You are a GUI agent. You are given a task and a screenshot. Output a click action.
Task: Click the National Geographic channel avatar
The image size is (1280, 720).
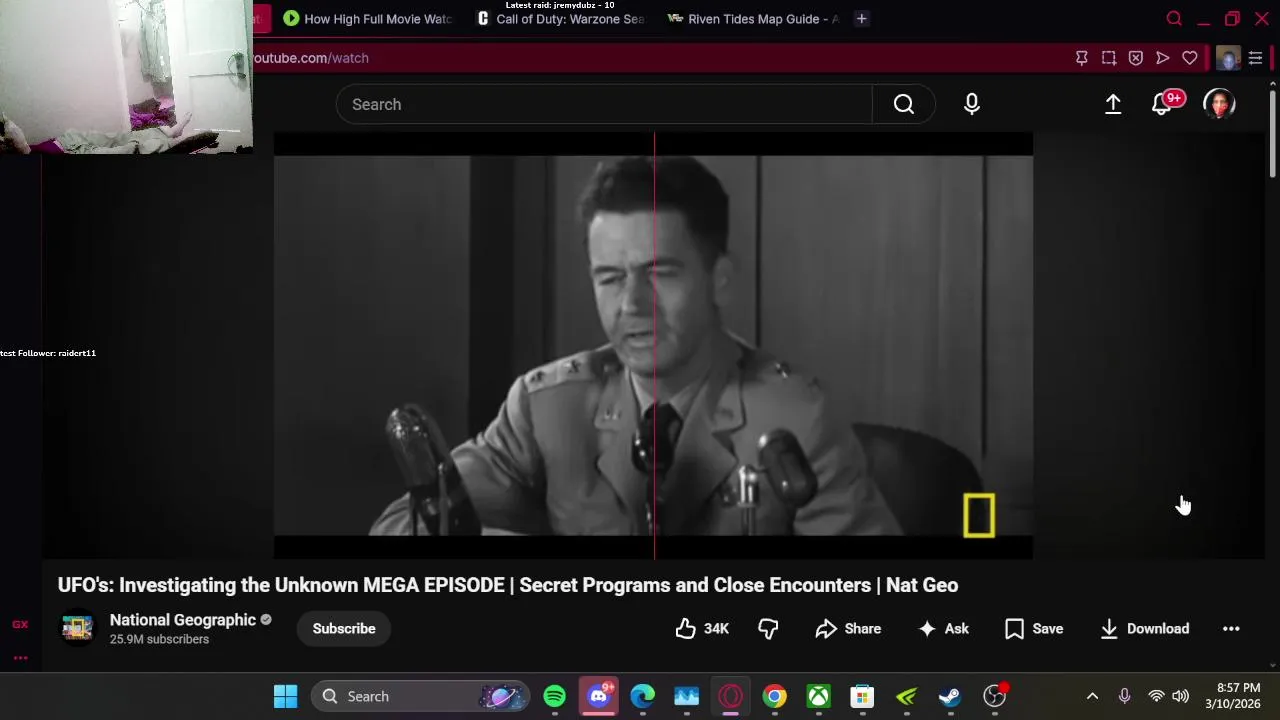point(78,628)
